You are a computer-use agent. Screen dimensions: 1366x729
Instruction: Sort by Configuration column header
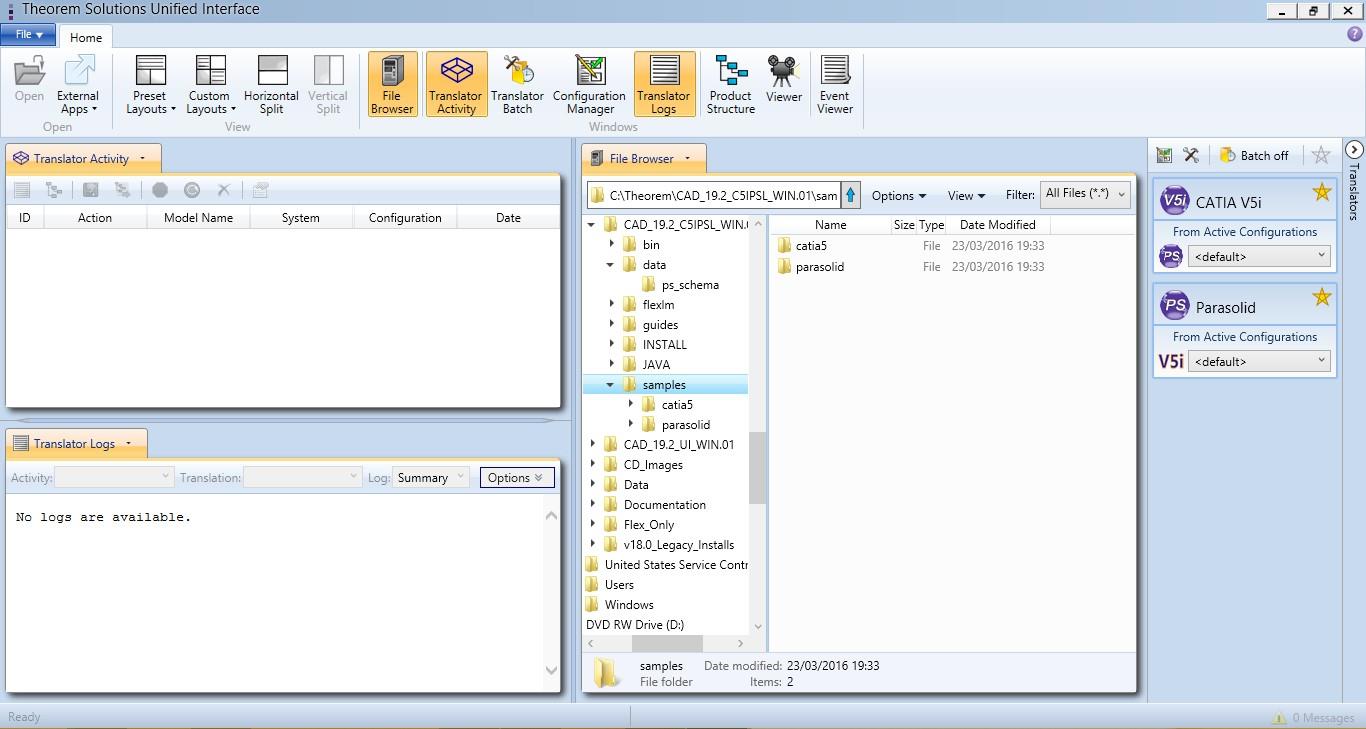tap(405, 217)
